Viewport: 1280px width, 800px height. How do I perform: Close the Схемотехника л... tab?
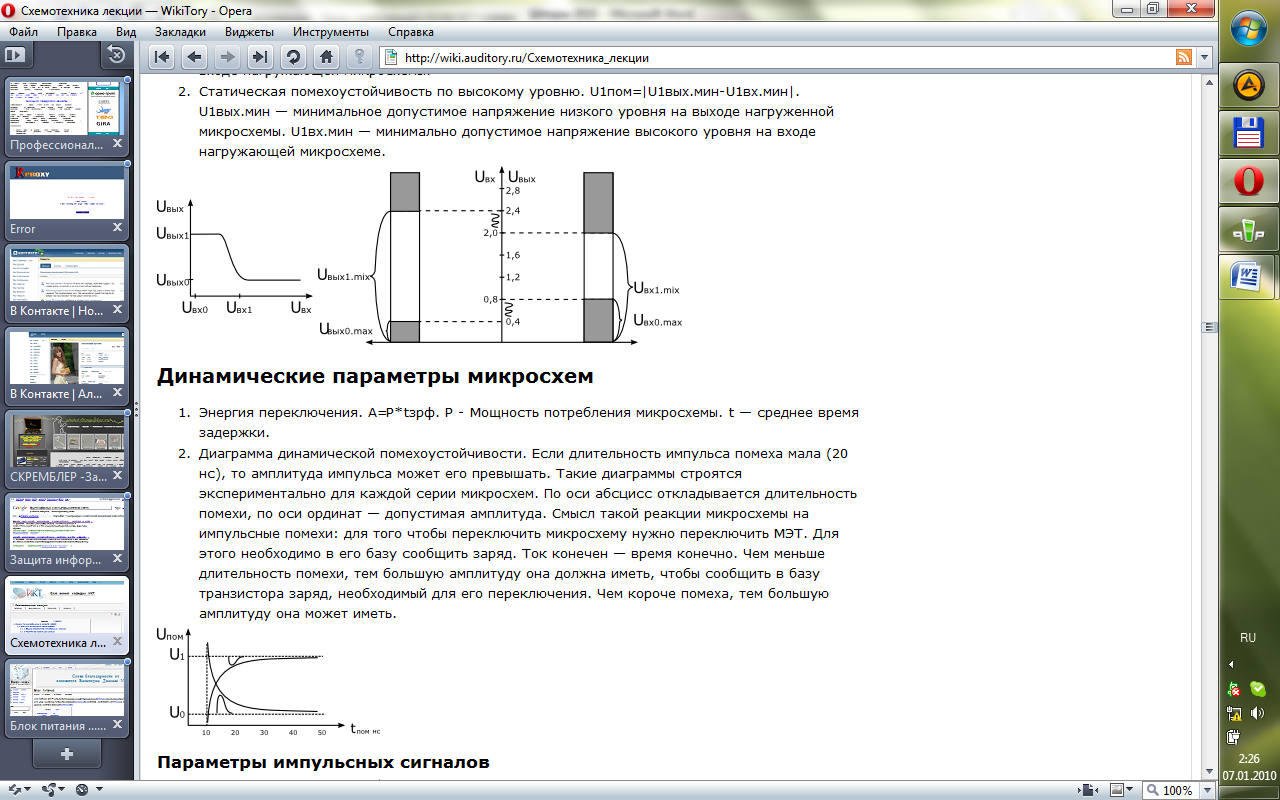[x=117, y=643]
